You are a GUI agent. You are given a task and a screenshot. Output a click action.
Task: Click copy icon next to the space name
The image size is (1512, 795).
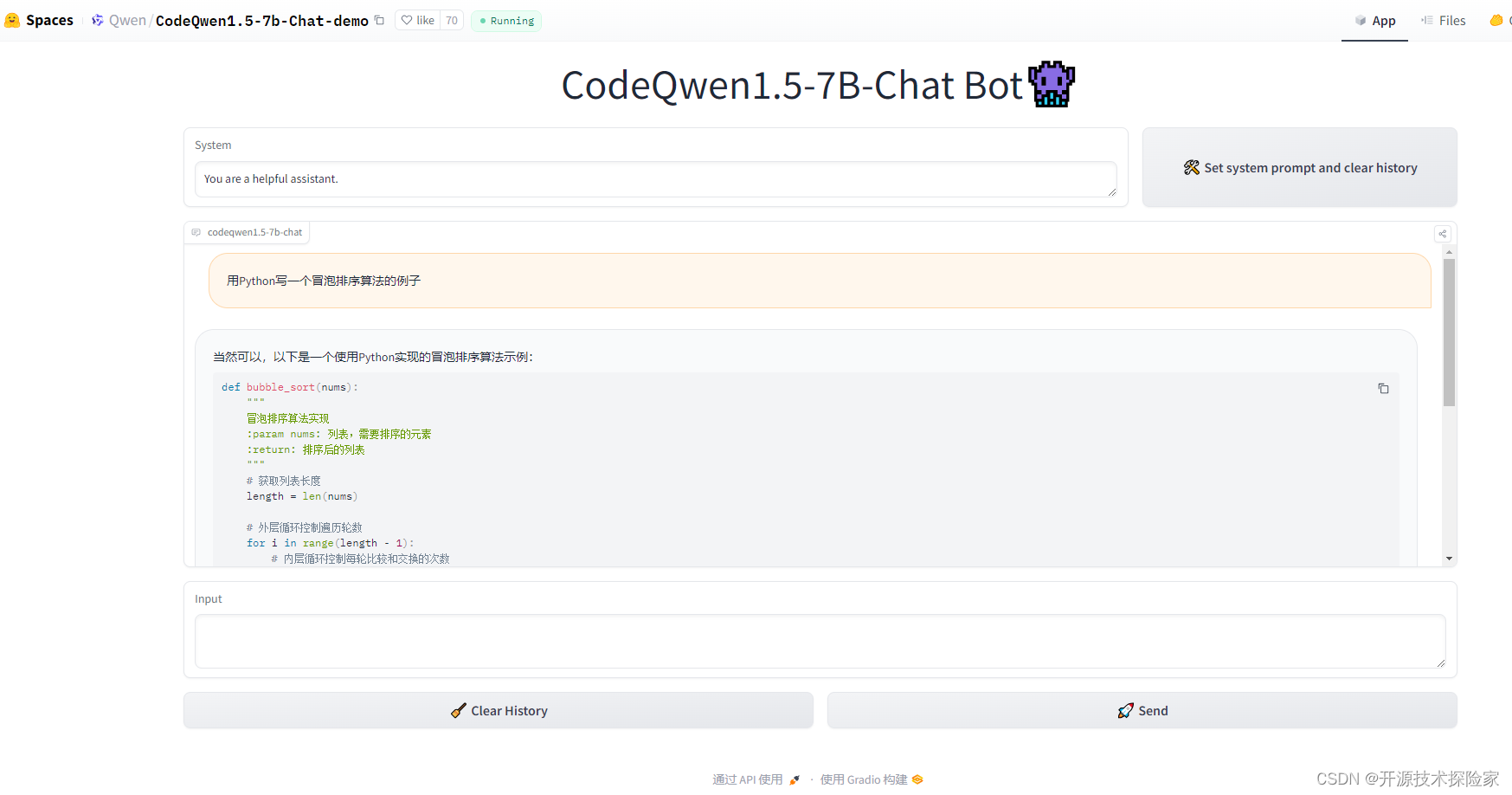[x=379, y=19]
